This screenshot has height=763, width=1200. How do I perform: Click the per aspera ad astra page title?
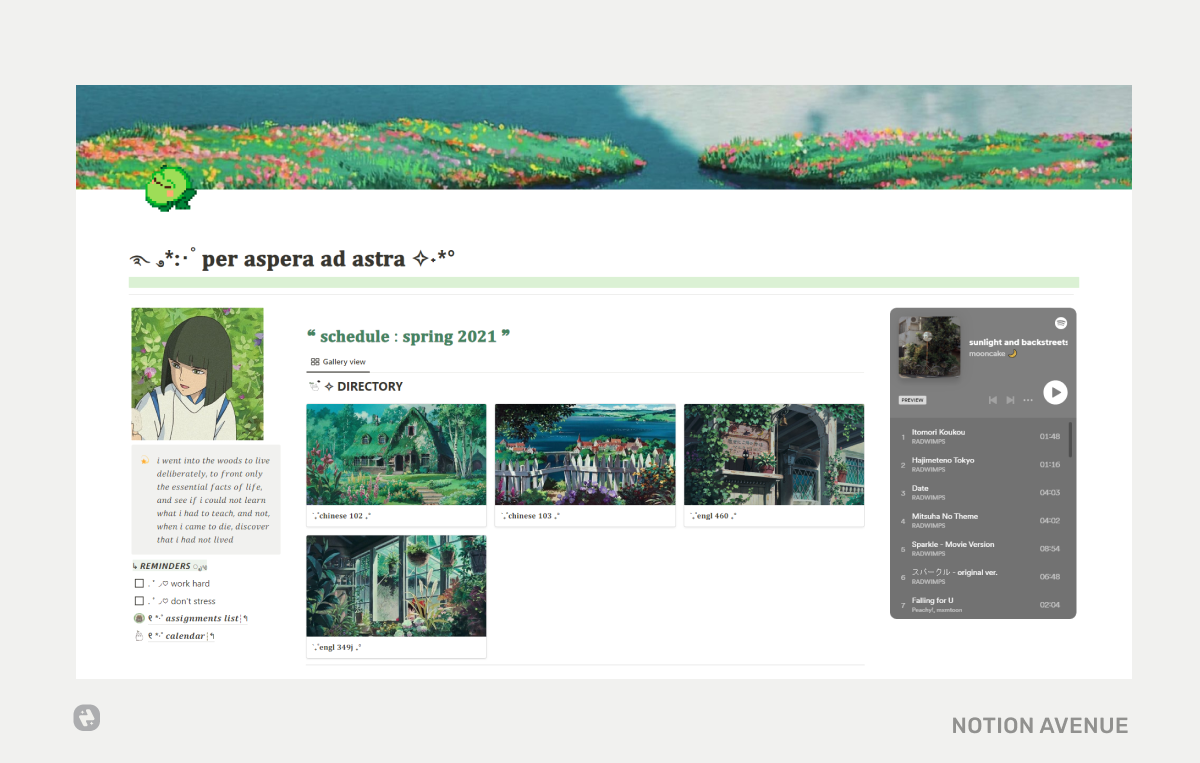[x=292, y=259]
